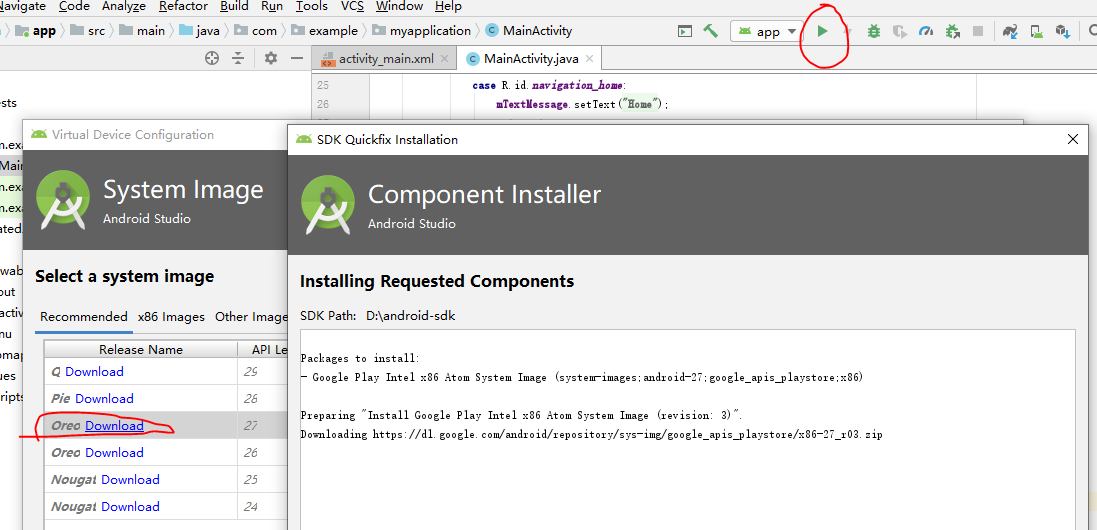Open the app run configuration dropdown
Viewport: 1097px width, 530px height.
(x=766, y=31)
